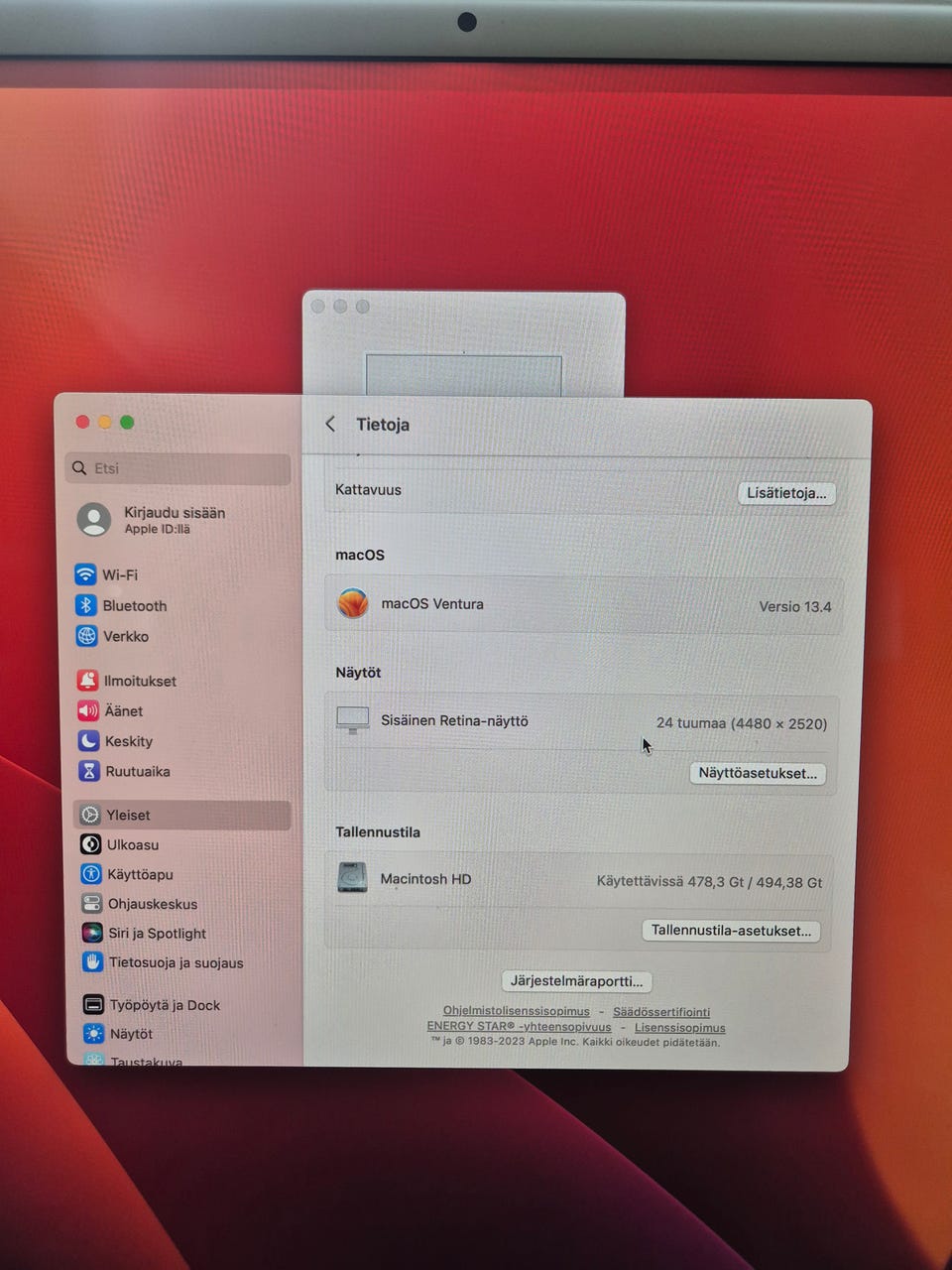Click the Näytöt sun icon in sidebar
Image resolution: width=952 pixels, height=1270 pixels.
pyautogui.click(x=94, y=1033)
